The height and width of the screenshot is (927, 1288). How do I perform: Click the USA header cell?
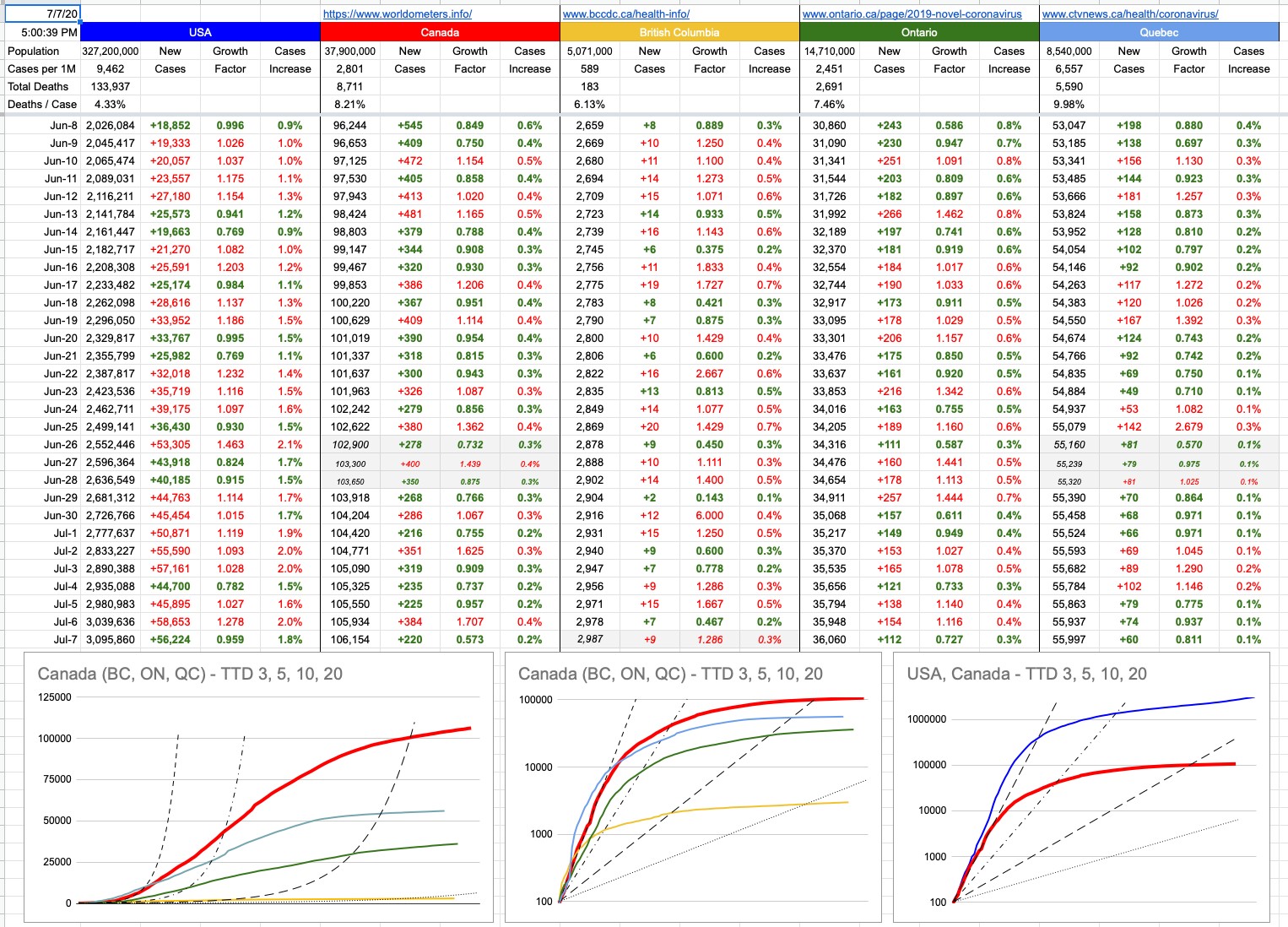pos(201,32)
